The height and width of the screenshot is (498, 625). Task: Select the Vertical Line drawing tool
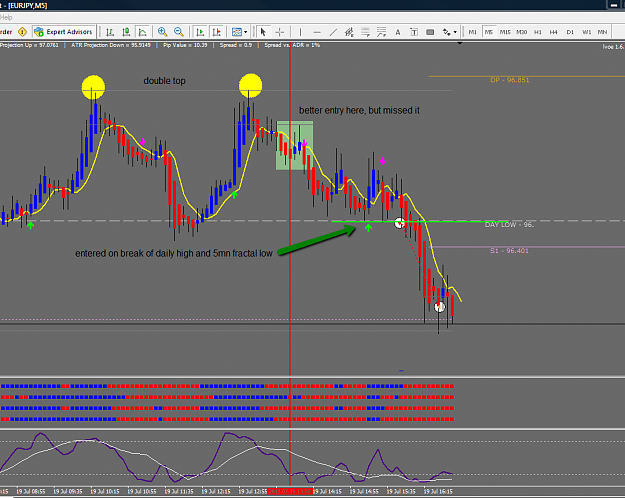(x=300, y=32)
